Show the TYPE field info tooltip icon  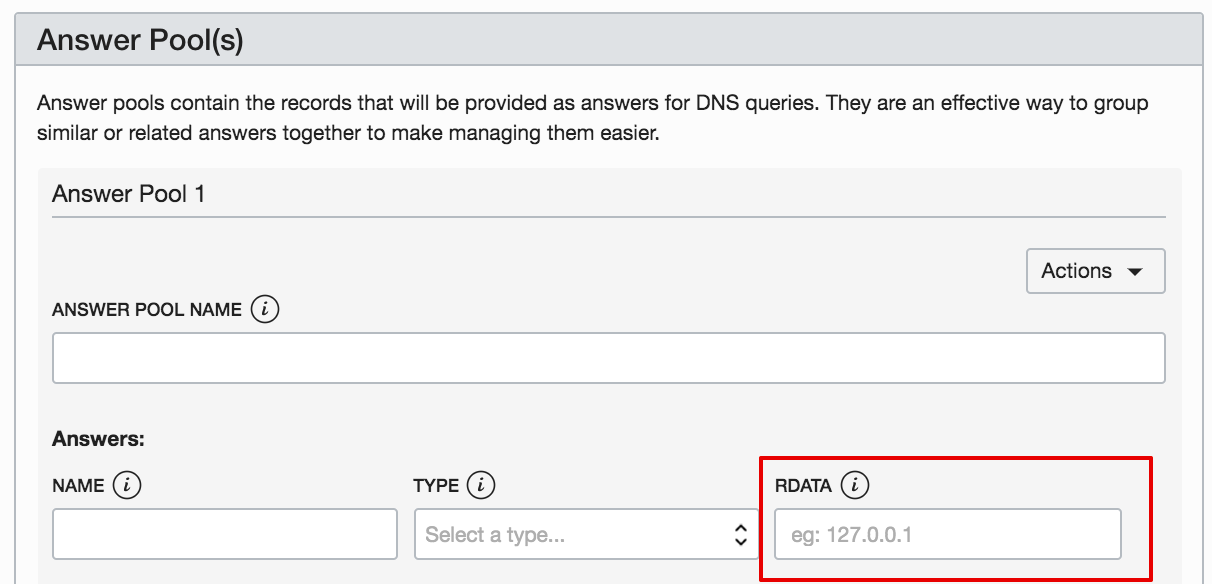pos(481,486)
